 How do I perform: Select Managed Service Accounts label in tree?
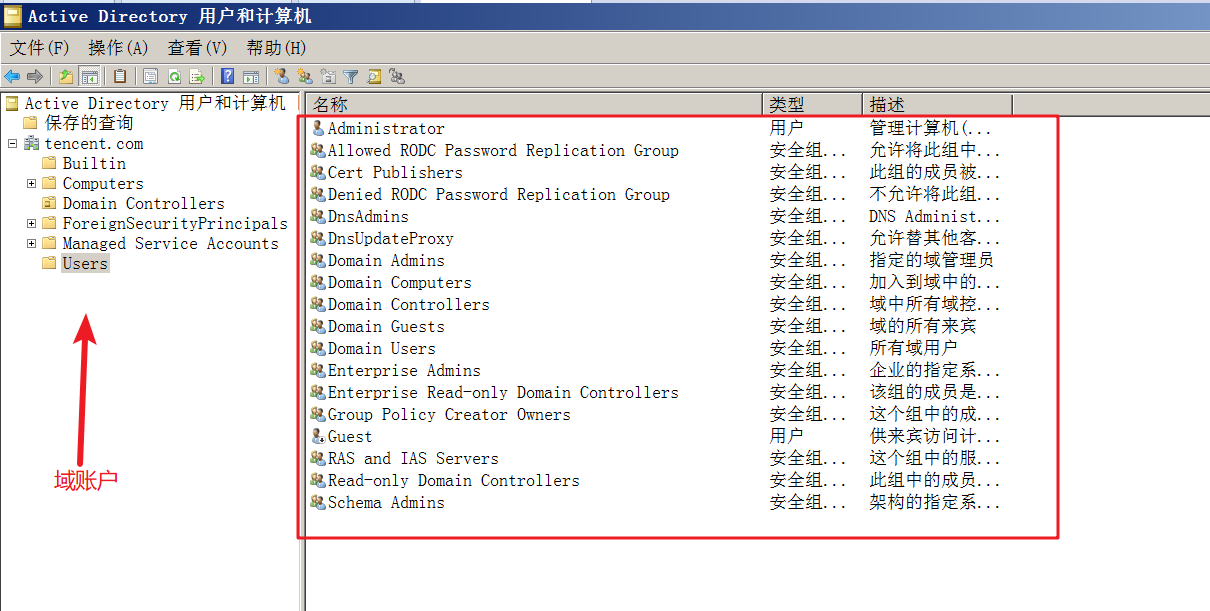[x=170, y=243]
